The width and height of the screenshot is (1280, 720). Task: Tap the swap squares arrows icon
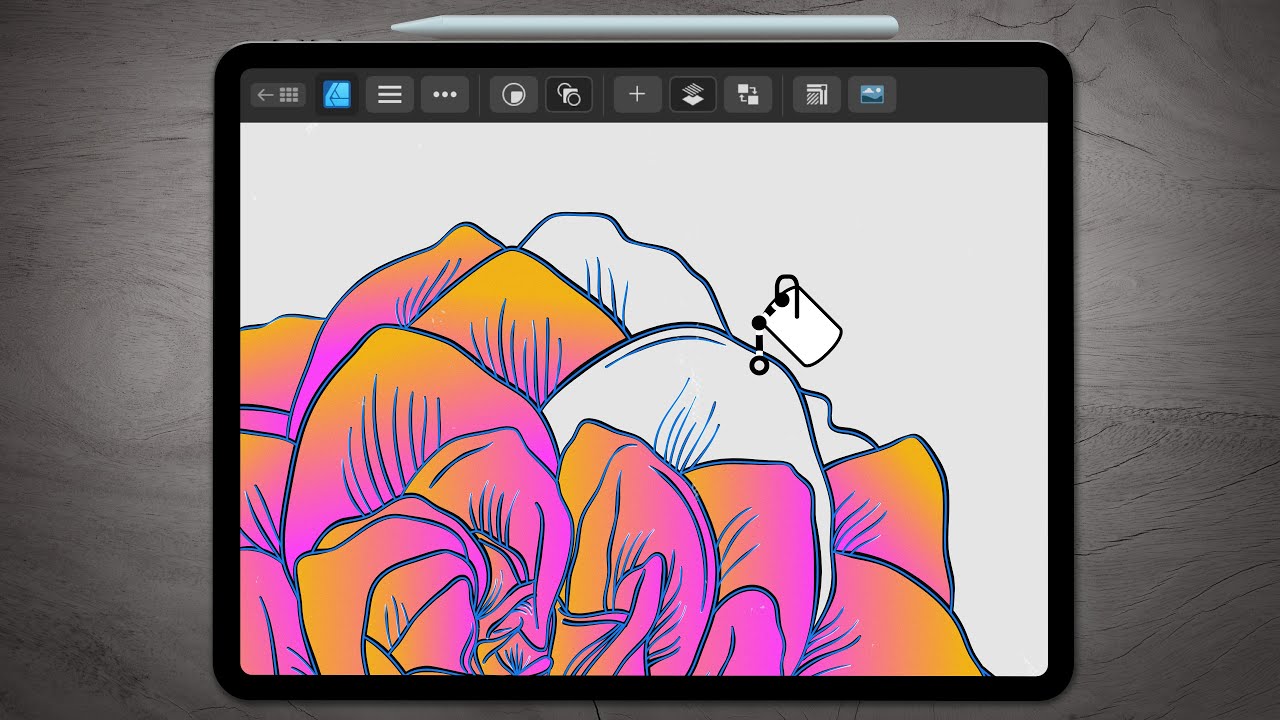tap(747, 95)
